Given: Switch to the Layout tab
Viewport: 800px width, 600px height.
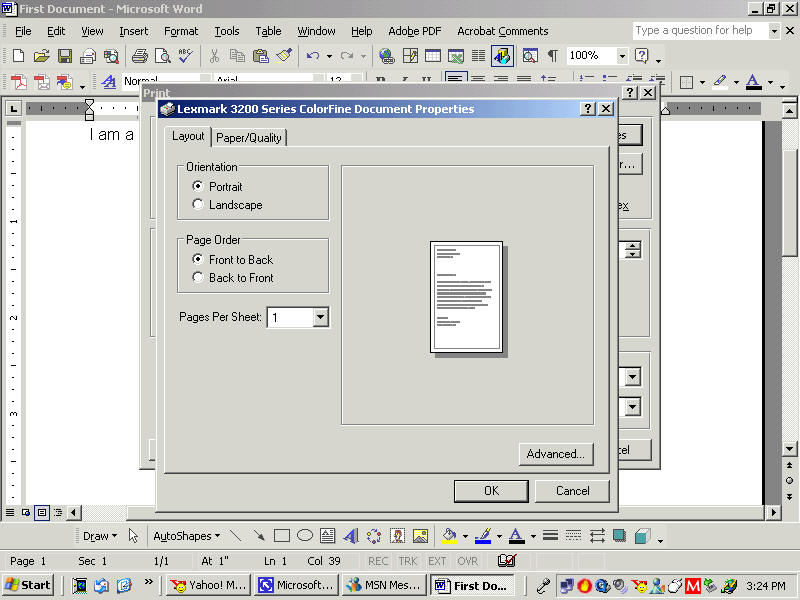Looking at the screenshot, I should pos(188,136).
